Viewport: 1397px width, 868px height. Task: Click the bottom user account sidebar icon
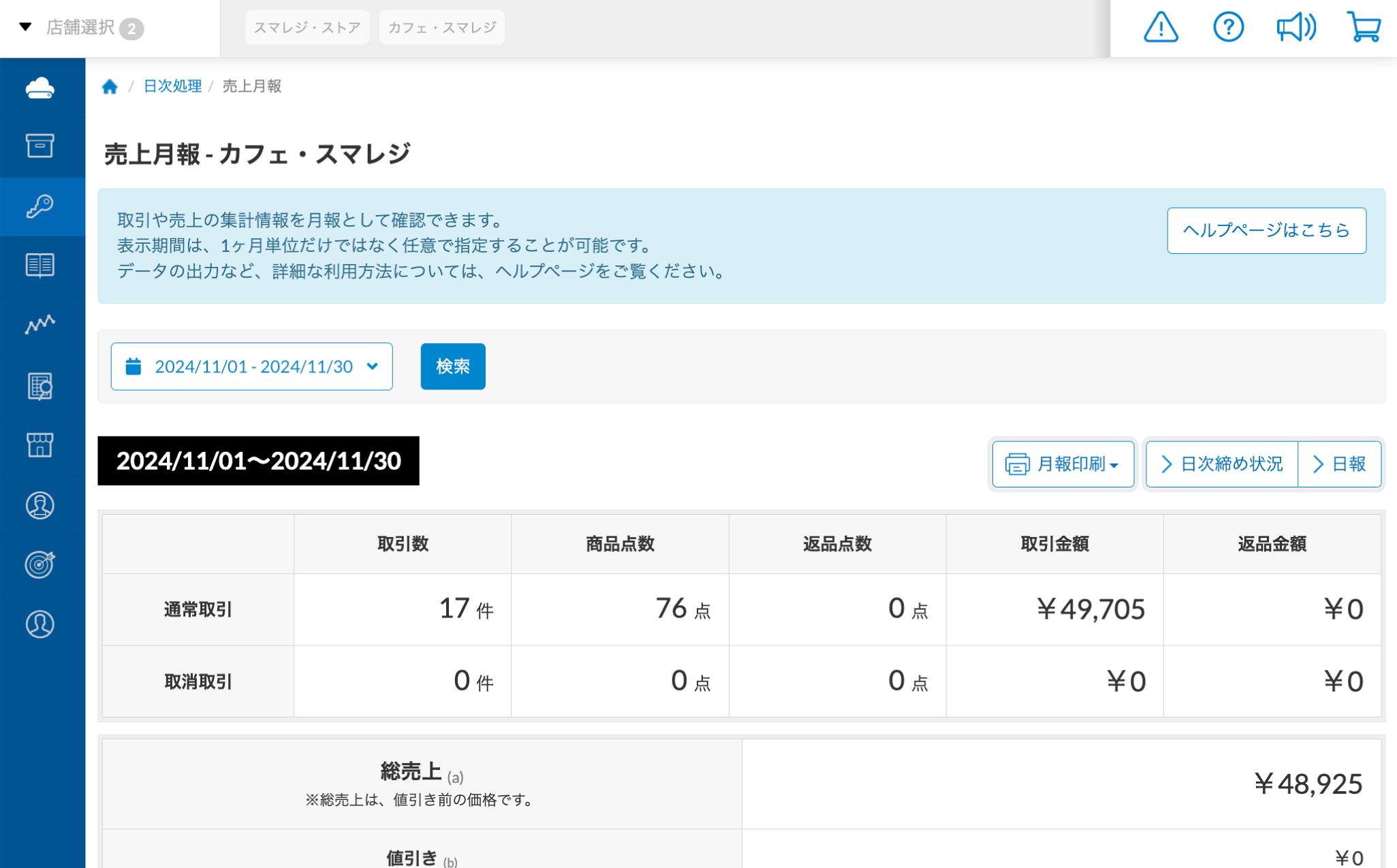click(40, 624)
